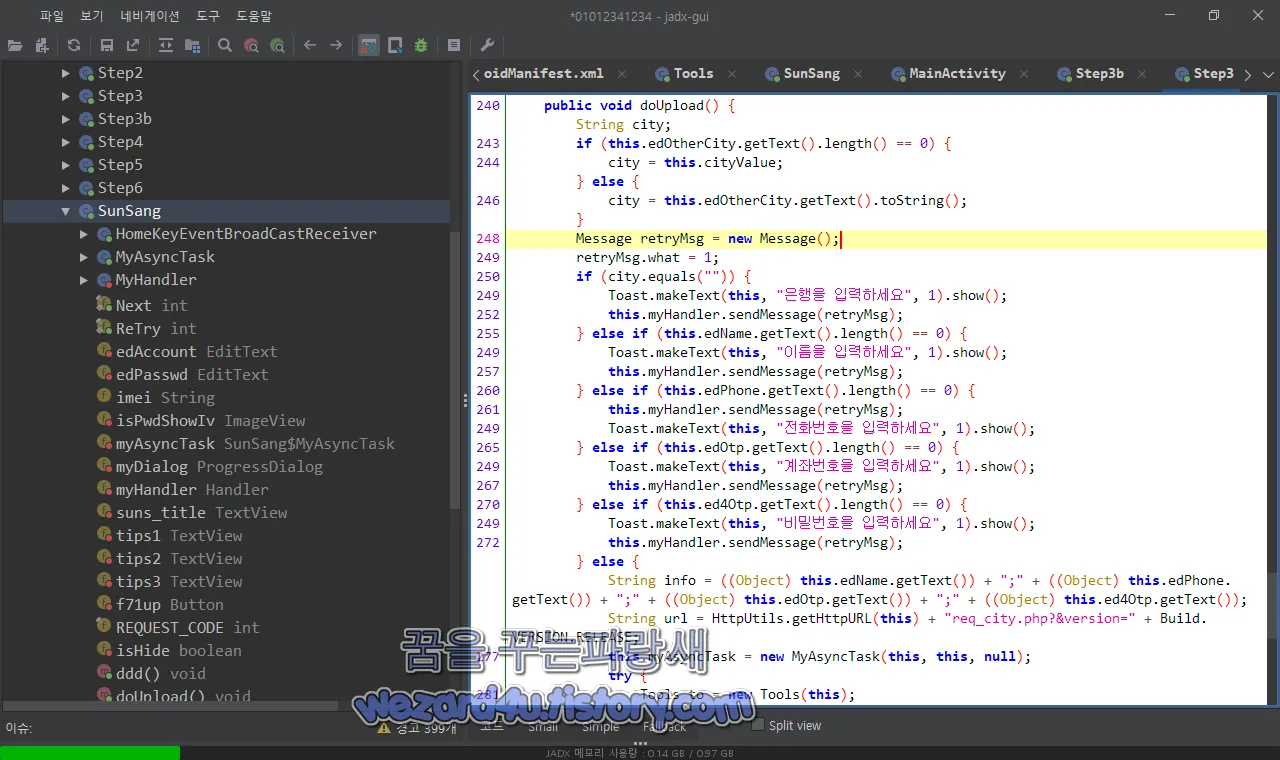This screenshot has height=760, width=1280.
Task: Click the open file folder icon
Action: (15, 45)
